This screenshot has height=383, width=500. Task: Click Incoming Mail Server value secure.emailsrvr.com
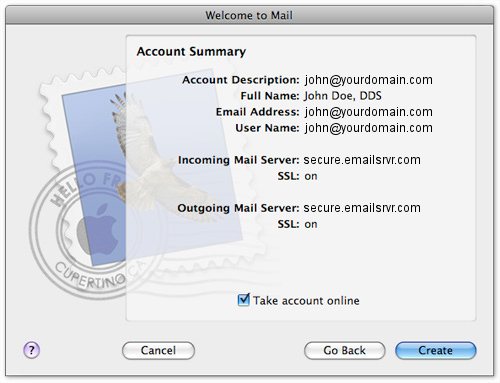coord(362,160)
